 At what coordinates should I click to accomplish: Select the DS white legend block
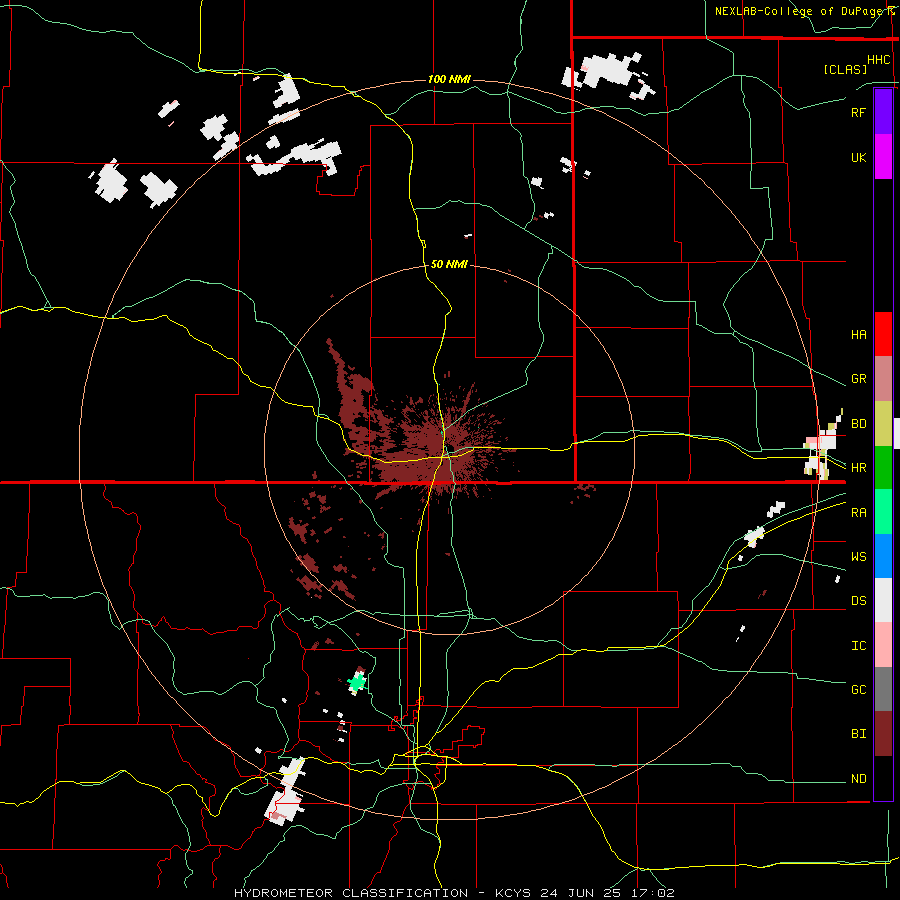click(x=883, y=600)
